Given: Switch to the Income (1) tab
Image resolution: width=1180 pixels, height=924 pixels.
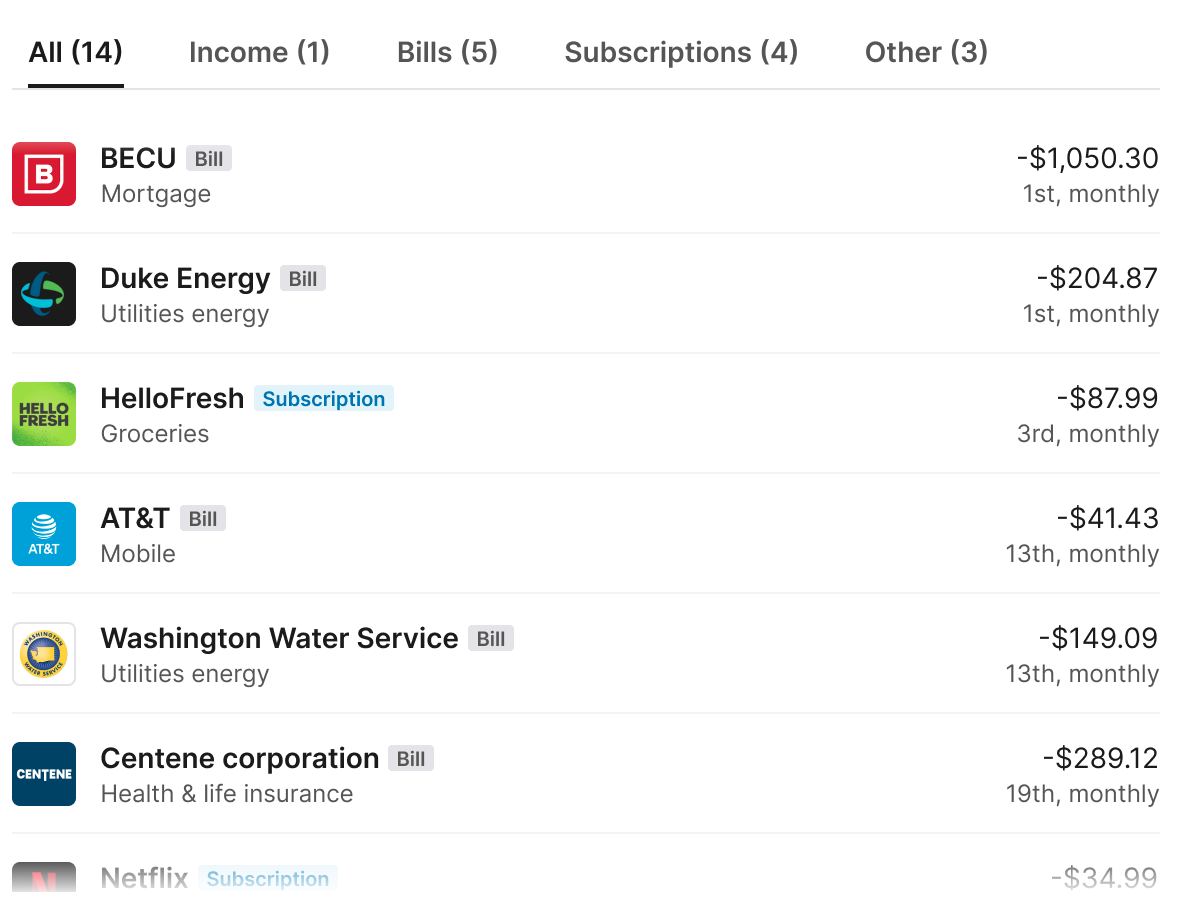Looking at the screenshot, I should (259, 52).
